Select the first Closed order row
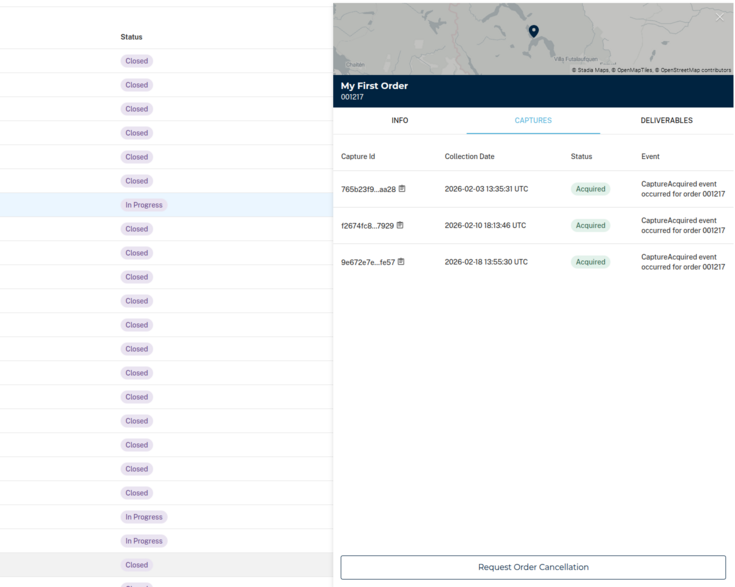 point(136,61)
